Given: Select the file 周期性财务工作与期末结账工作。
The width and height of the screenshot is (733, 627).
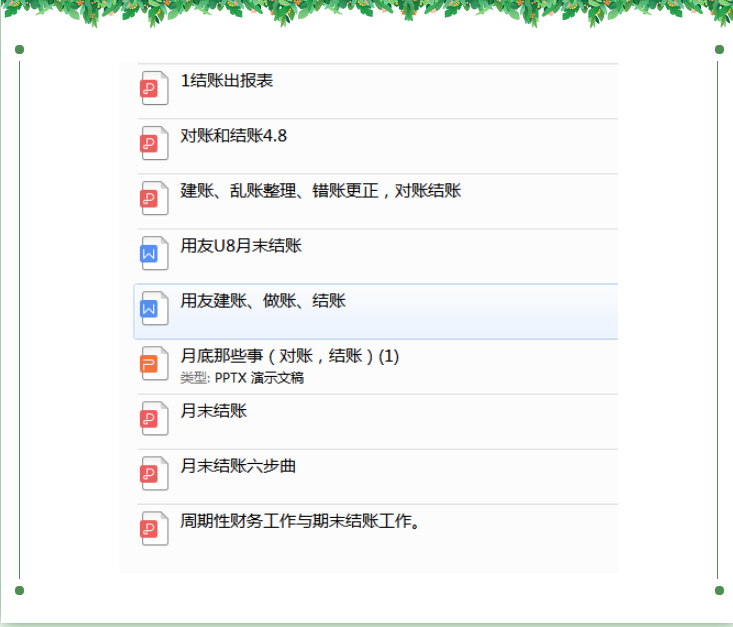Looking at the screenshot, I should click(x=300, y=521).
